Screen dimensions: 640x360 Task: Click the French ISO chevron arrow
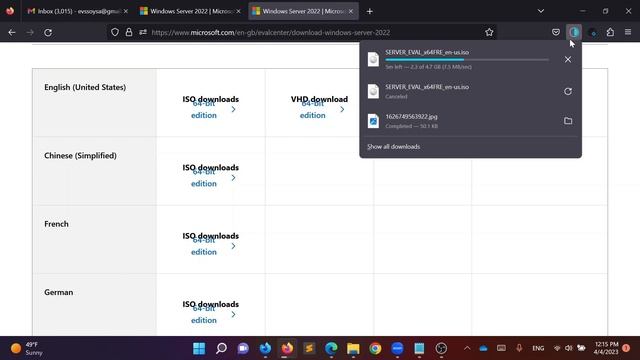[233, 246]
